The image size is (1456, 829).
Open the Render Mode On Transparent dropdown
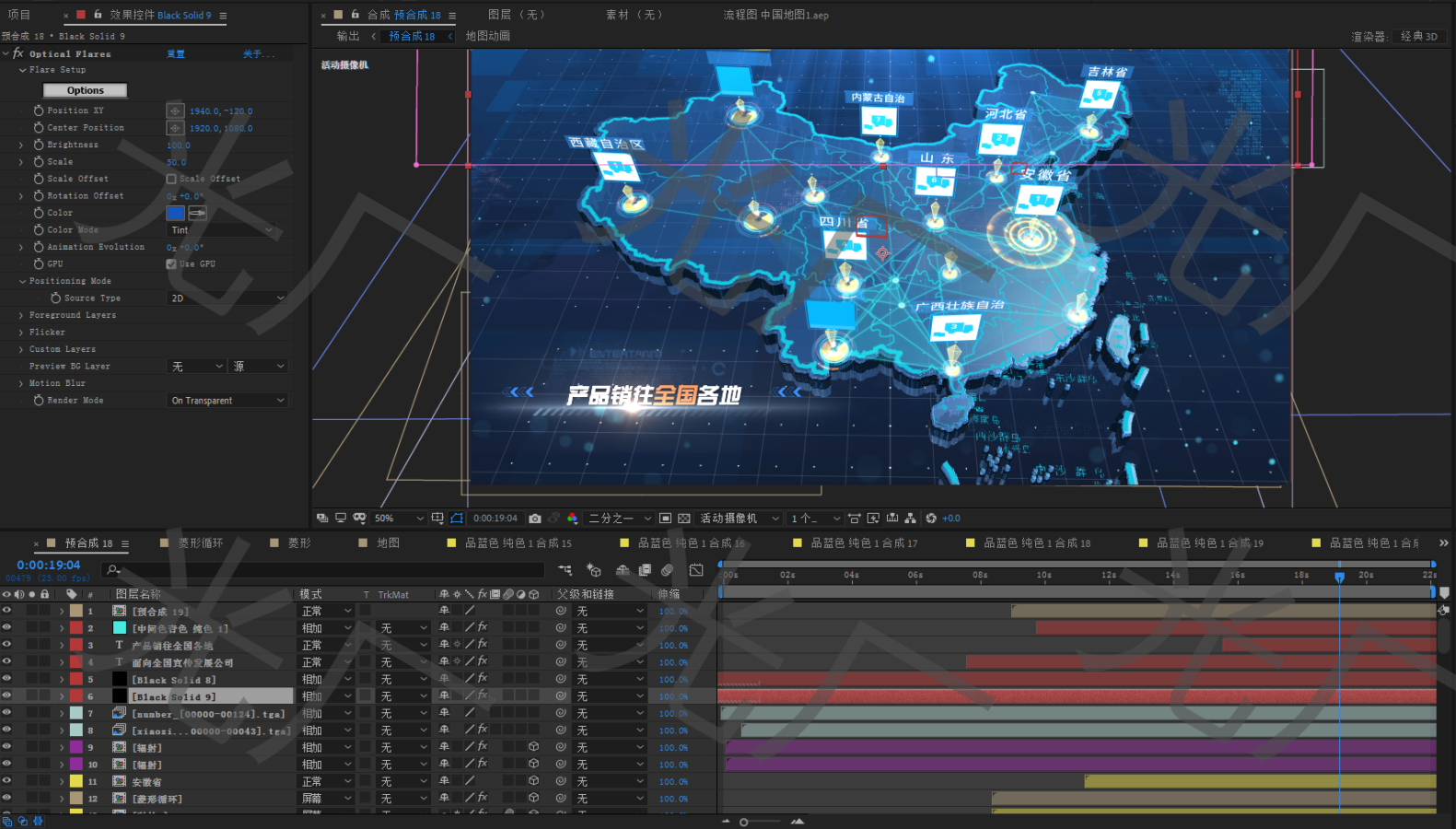(x=227, y=401)
